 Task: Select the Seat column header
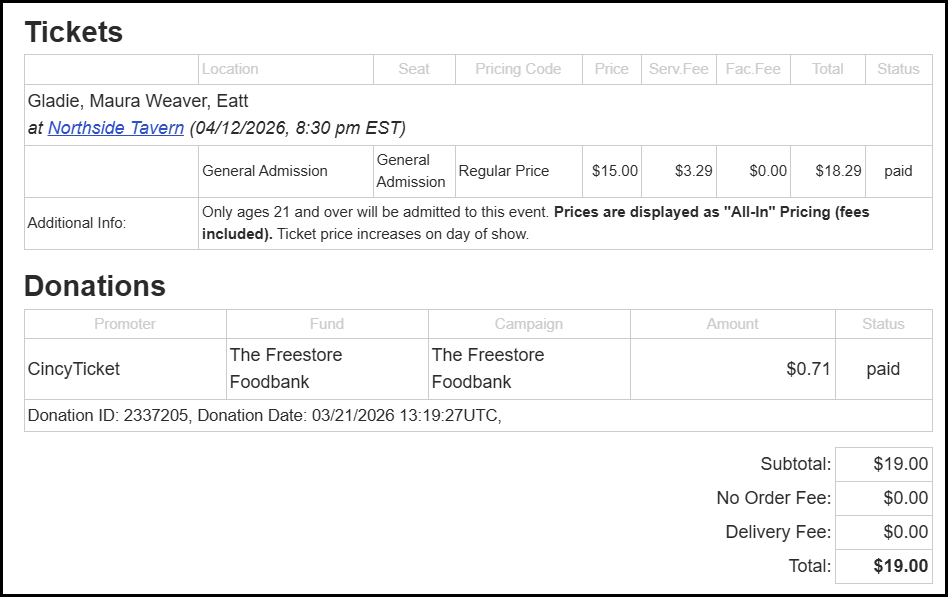(x=414, y=69)
